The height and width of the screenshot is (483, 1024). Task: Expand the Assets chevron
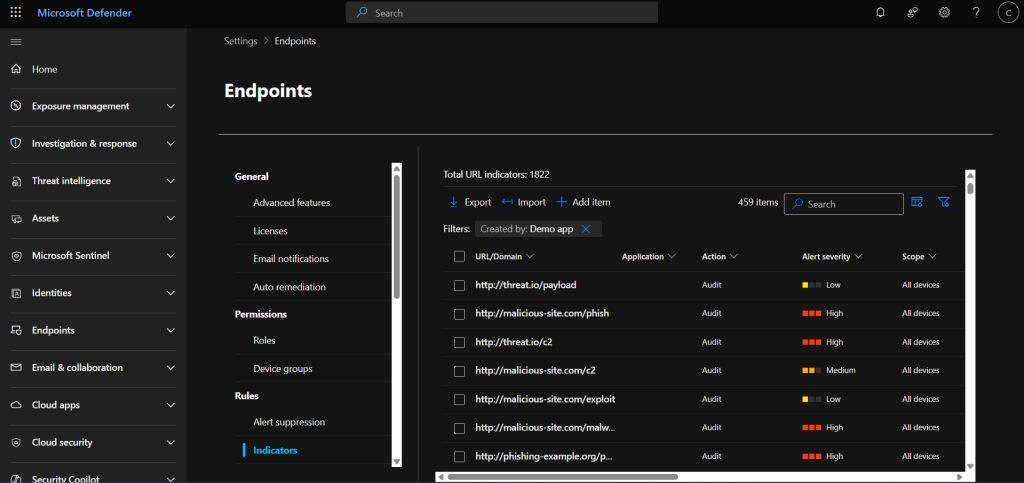point(170,219)
